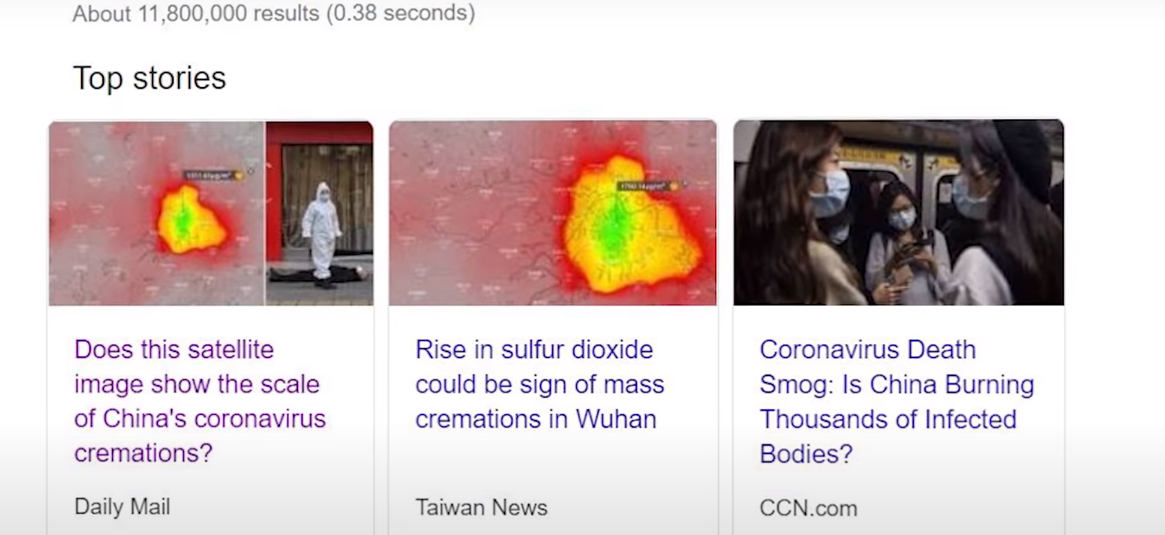Click the Top stories heading
The height and width of the screenshot is (535, 1165).
coord(149,78)
